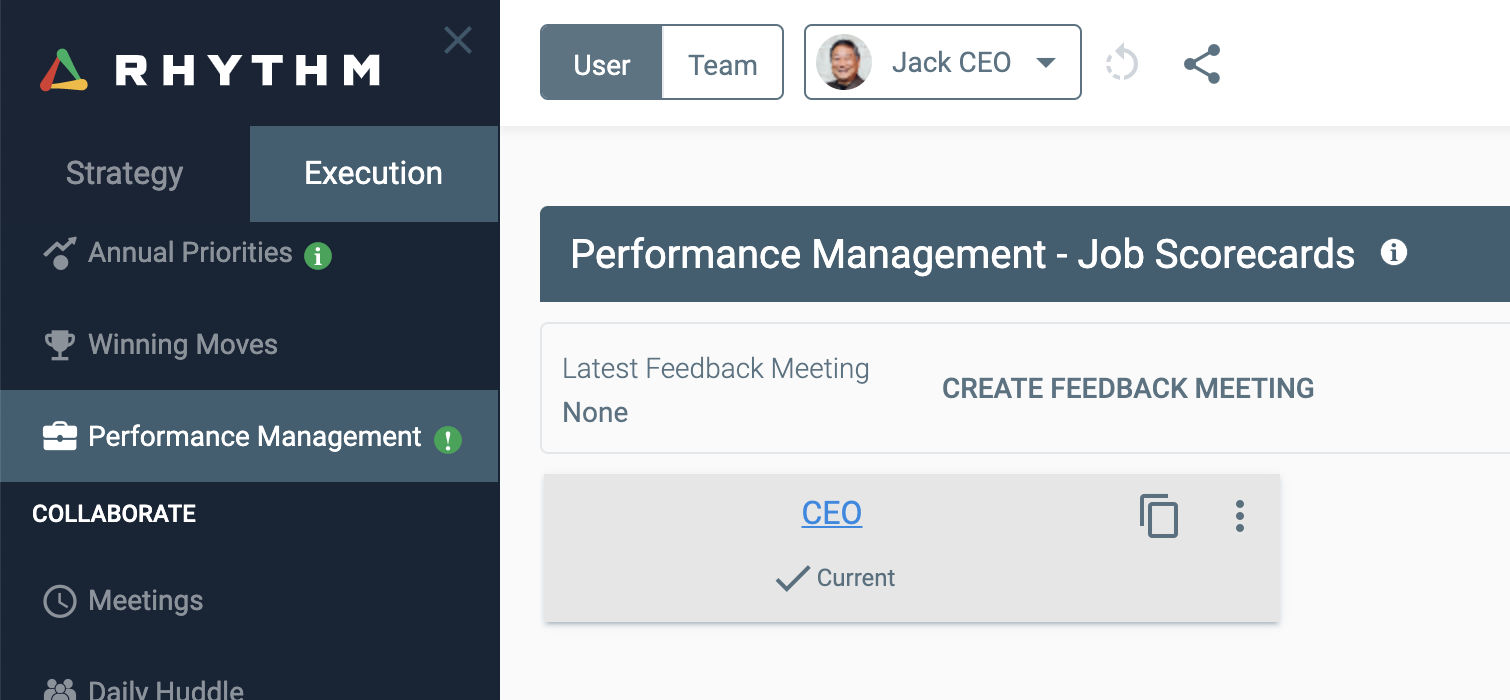
Task: Open three-dot menu on CEO scorecard
Action: pyautogui.click(x=1239, y=516)
